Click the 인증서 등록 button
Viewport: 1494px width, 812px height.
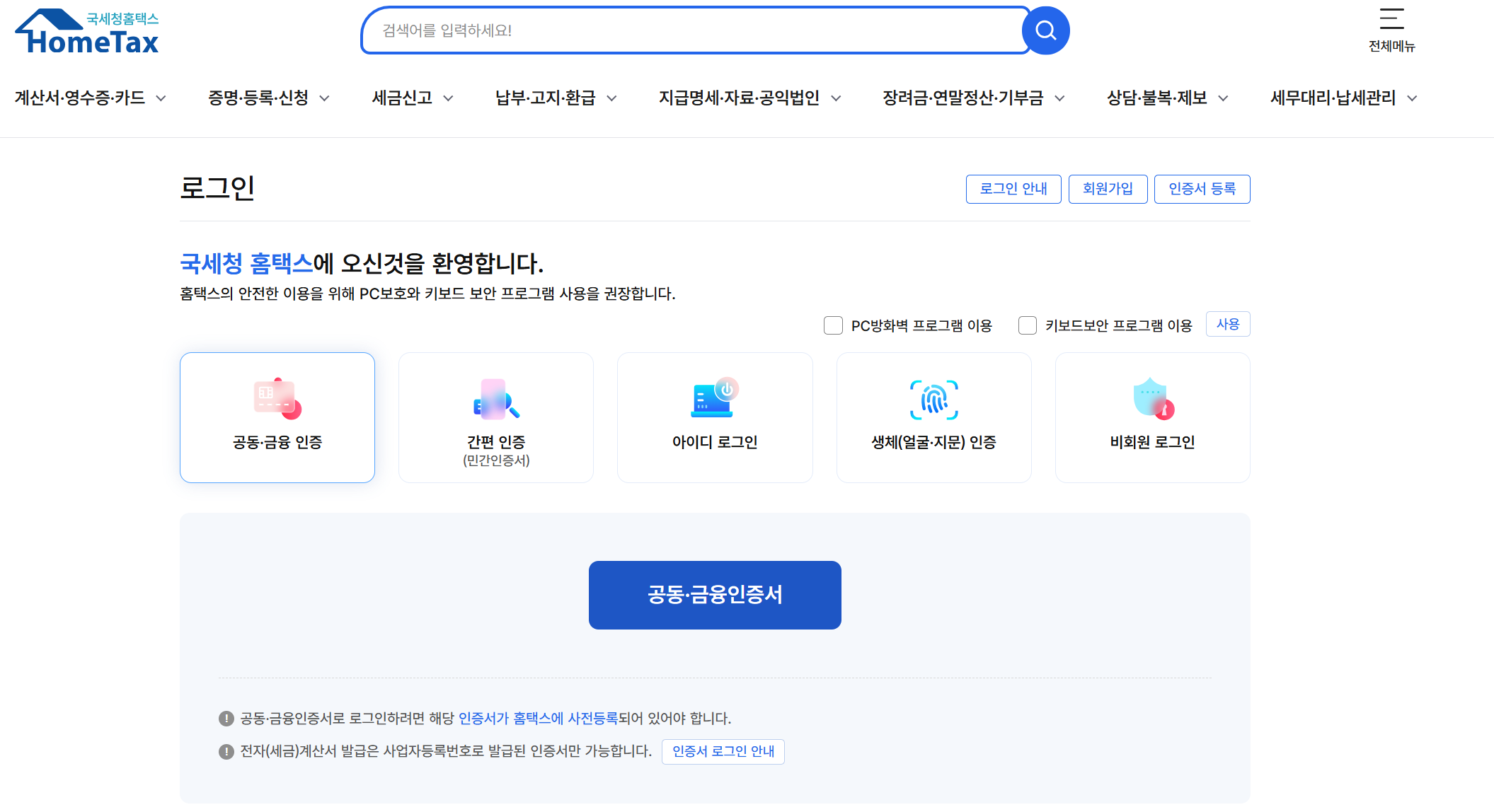(x=1202, y=189)
